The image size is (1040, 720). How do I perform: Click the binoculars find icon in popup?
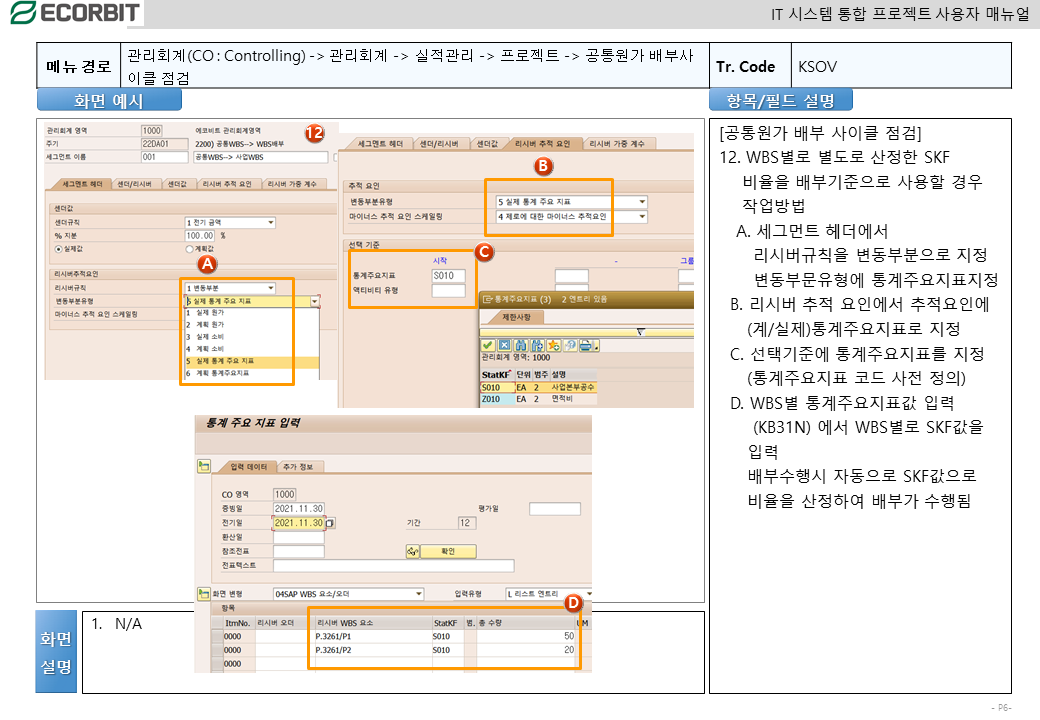(x=521, y=345)
